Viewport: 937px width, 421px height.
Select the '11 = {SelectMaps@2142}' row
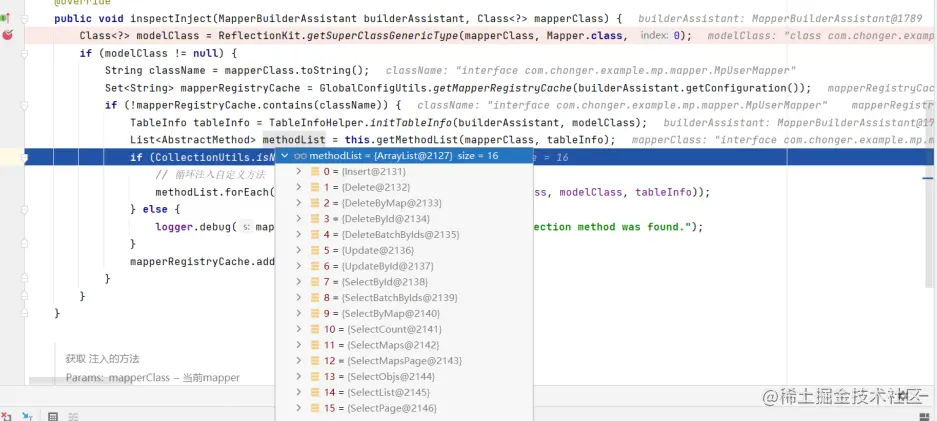pyautogui.click(x=404, y=345)
